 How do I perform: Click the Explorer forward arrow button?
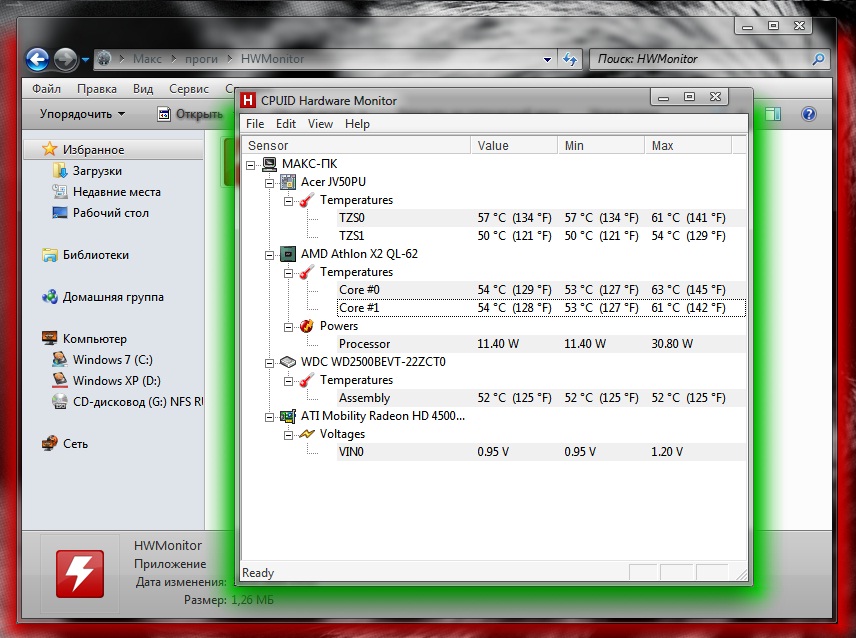[65, 59]
